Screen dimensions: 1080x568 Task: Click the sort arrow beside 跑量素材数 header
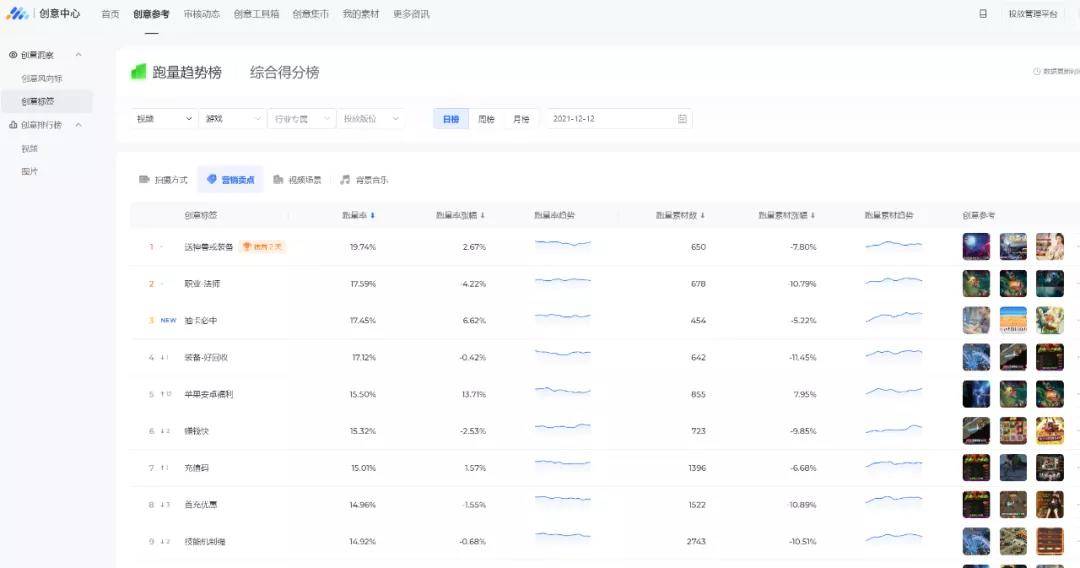pos(702,215)
